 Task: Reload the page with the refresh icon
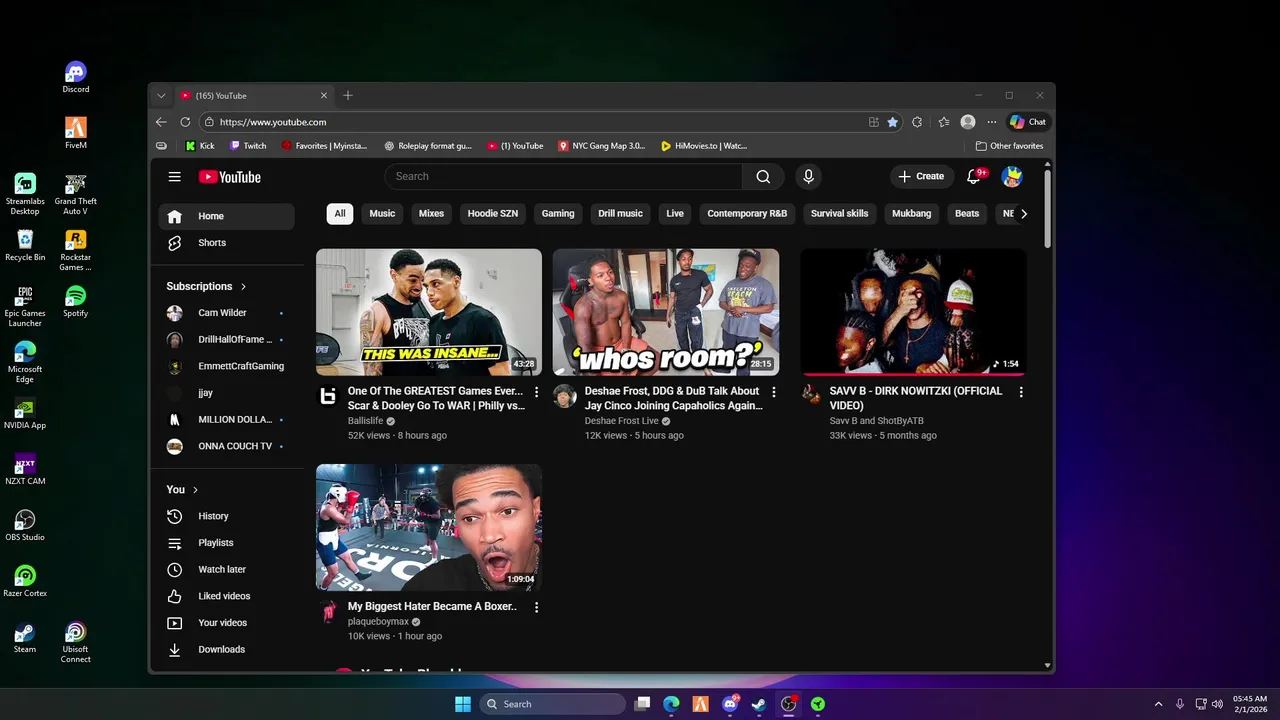coord(185,122)
